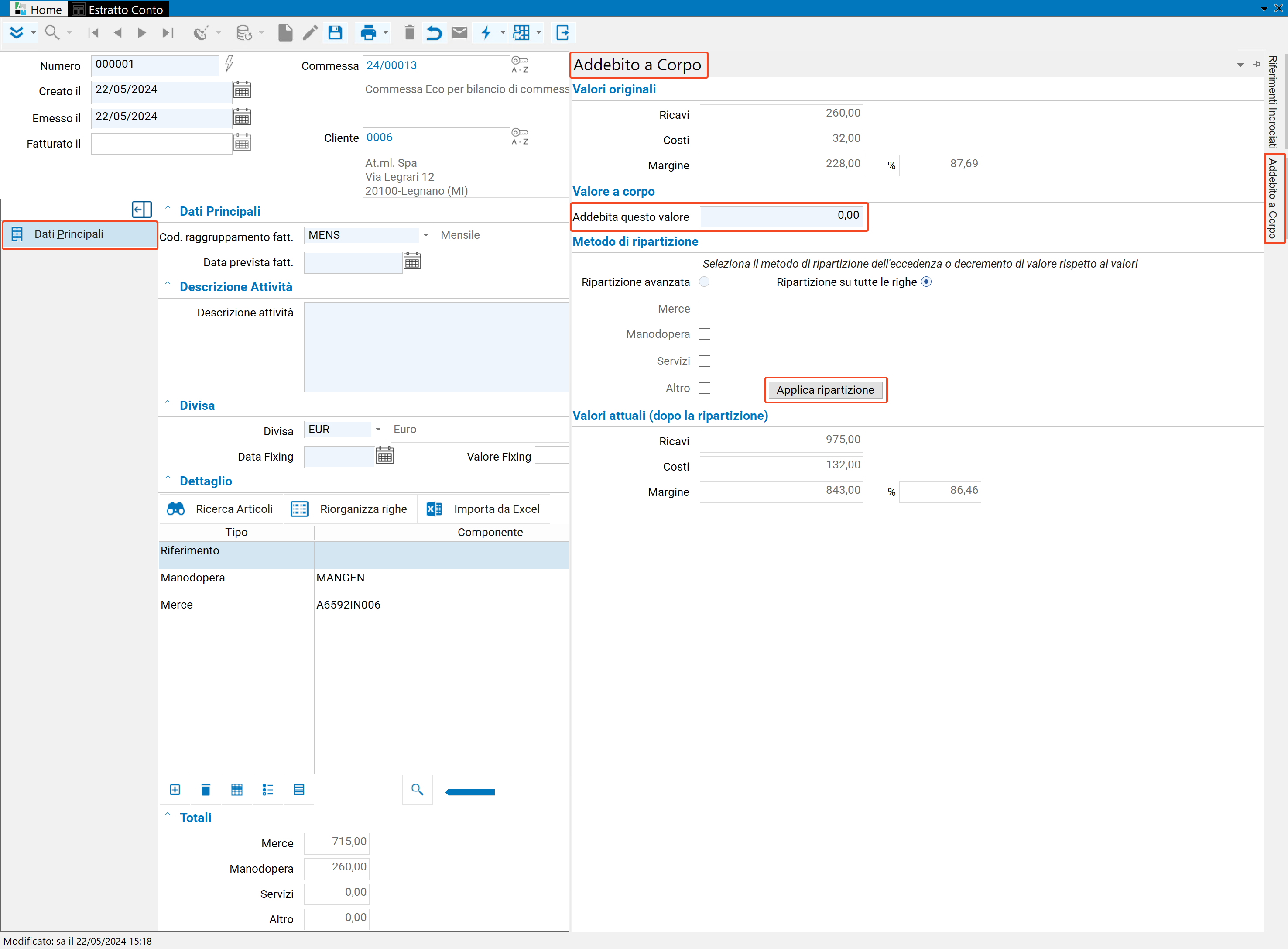The image size is (1288, 949).
Task: Select Ripartizione avanzata radio button
Action: (x=704, y=282)
